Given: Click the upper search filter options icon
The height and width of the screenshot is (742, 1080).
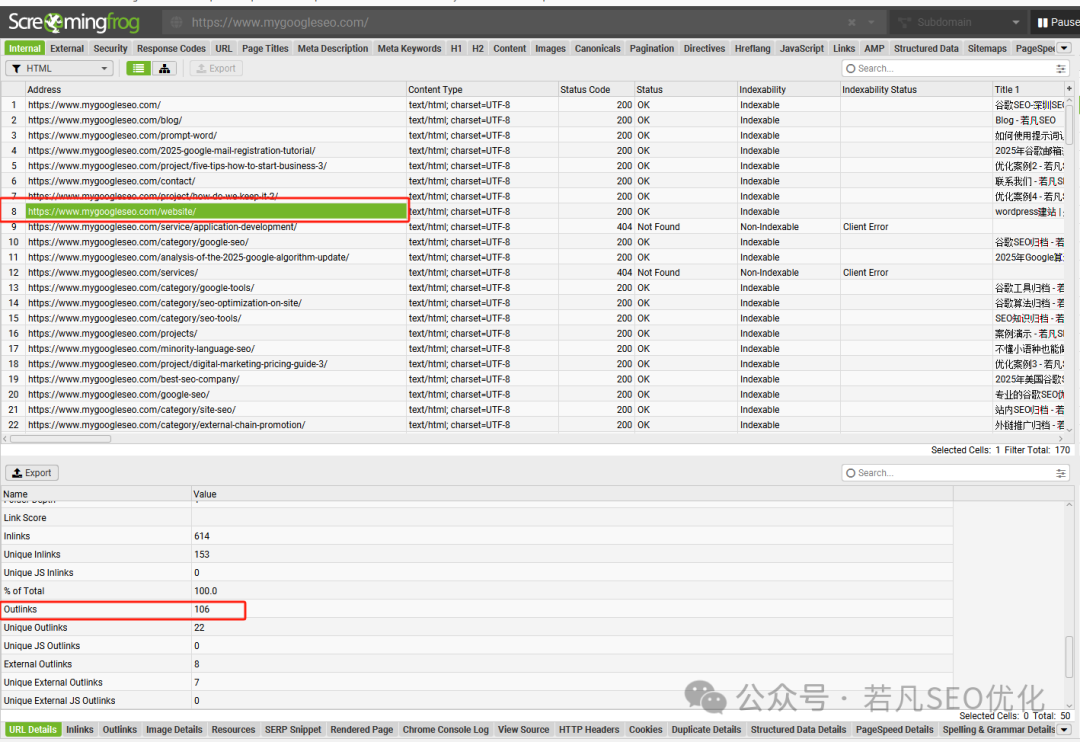Looking at the screenshot, I should tap(1061, 68).
